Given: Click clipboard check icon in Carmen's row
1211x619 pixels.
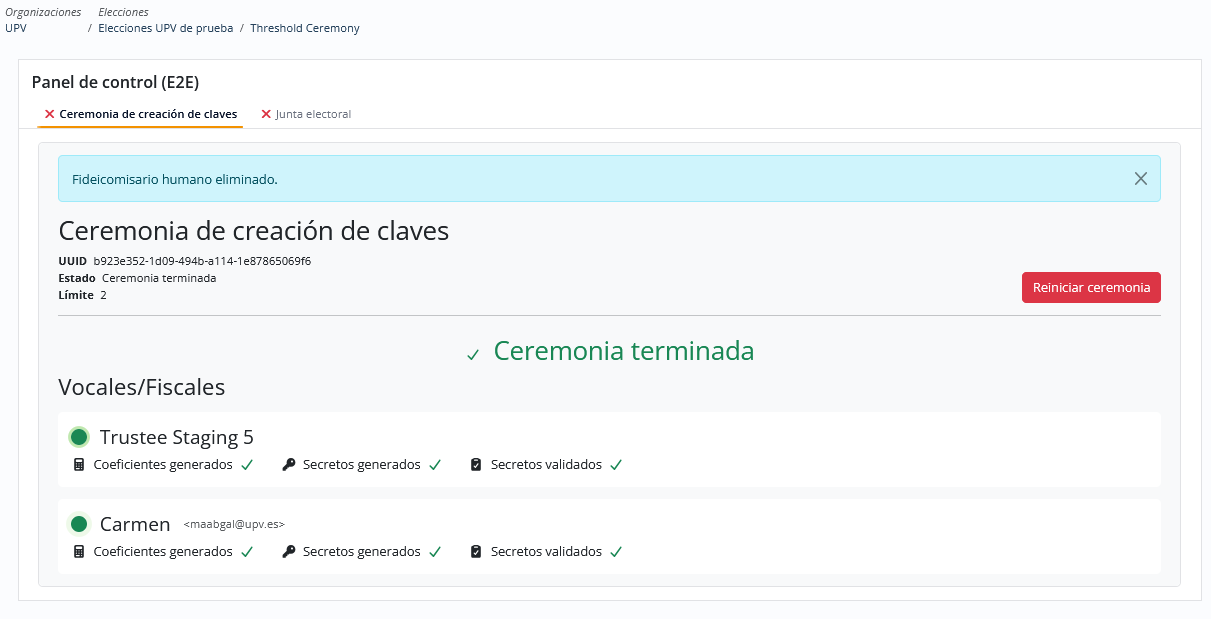Looking at the screenshot, I should [476, 552].
